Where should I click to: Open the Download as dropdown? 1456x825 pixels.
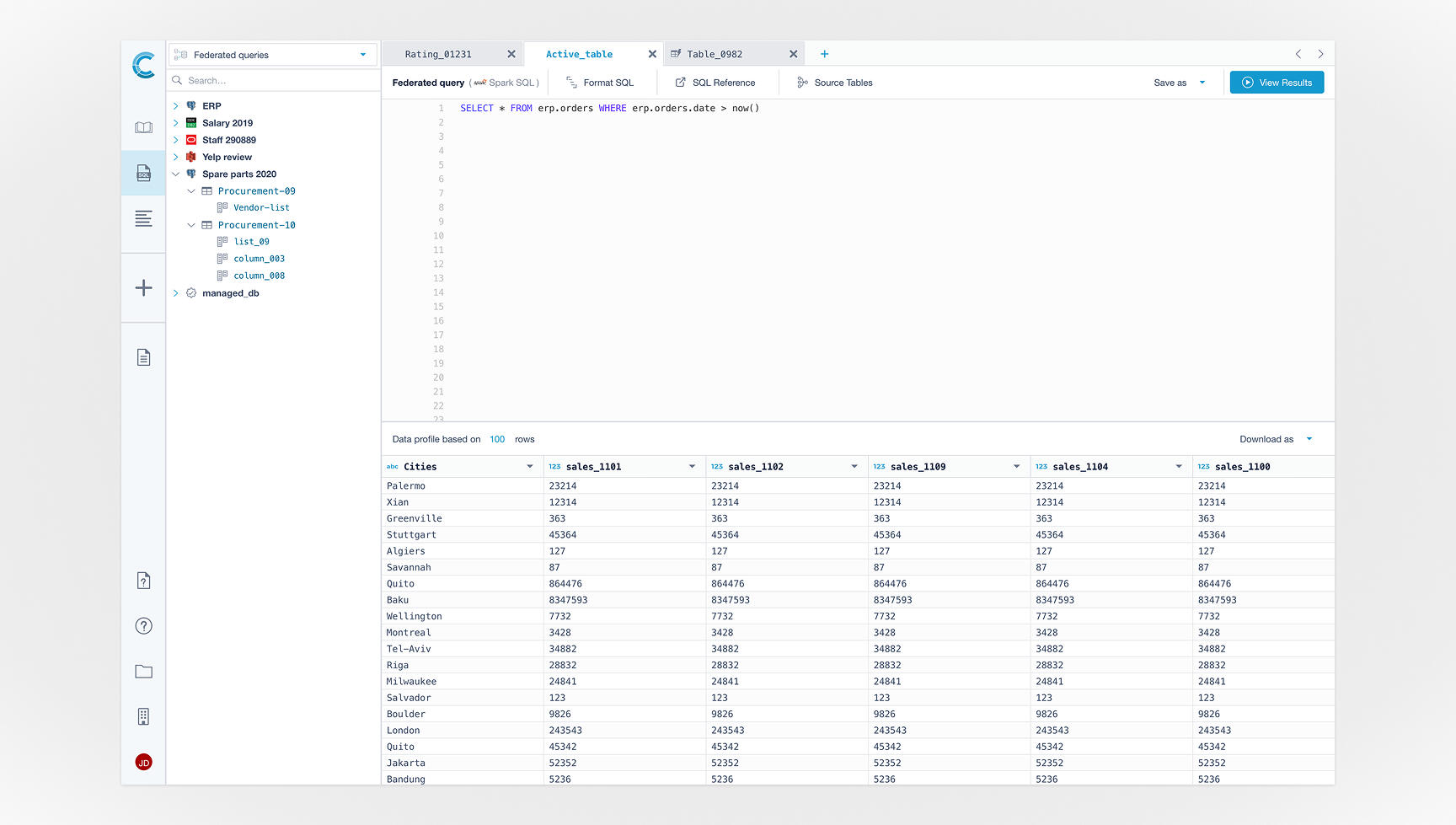[x=1274, y=438]
